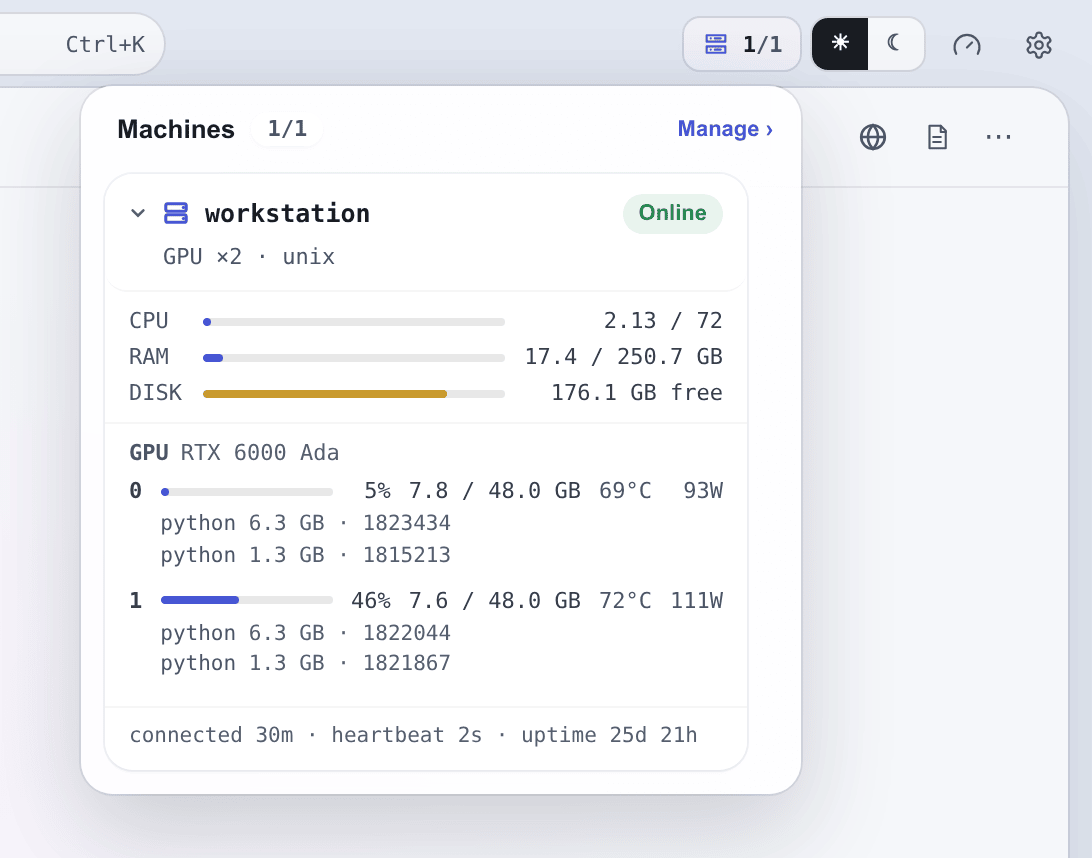The width and height of the screenshot is (1092, 858).
Task: Click the "heartbeat 2s" status text
Action: click(407, 735)
